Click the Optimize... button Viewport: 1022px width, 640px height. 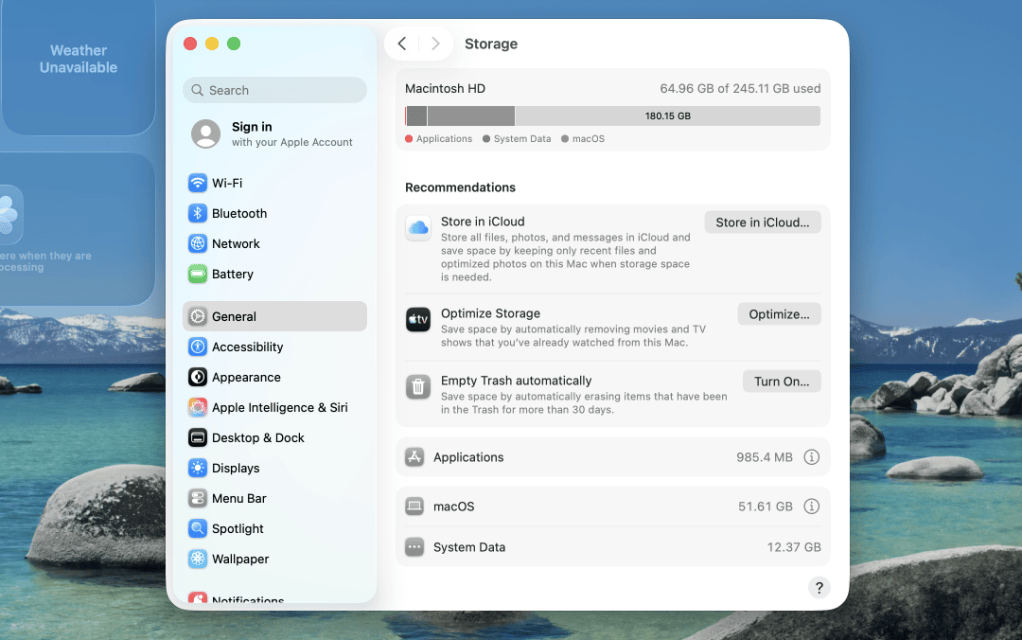[x=779, y=314]
